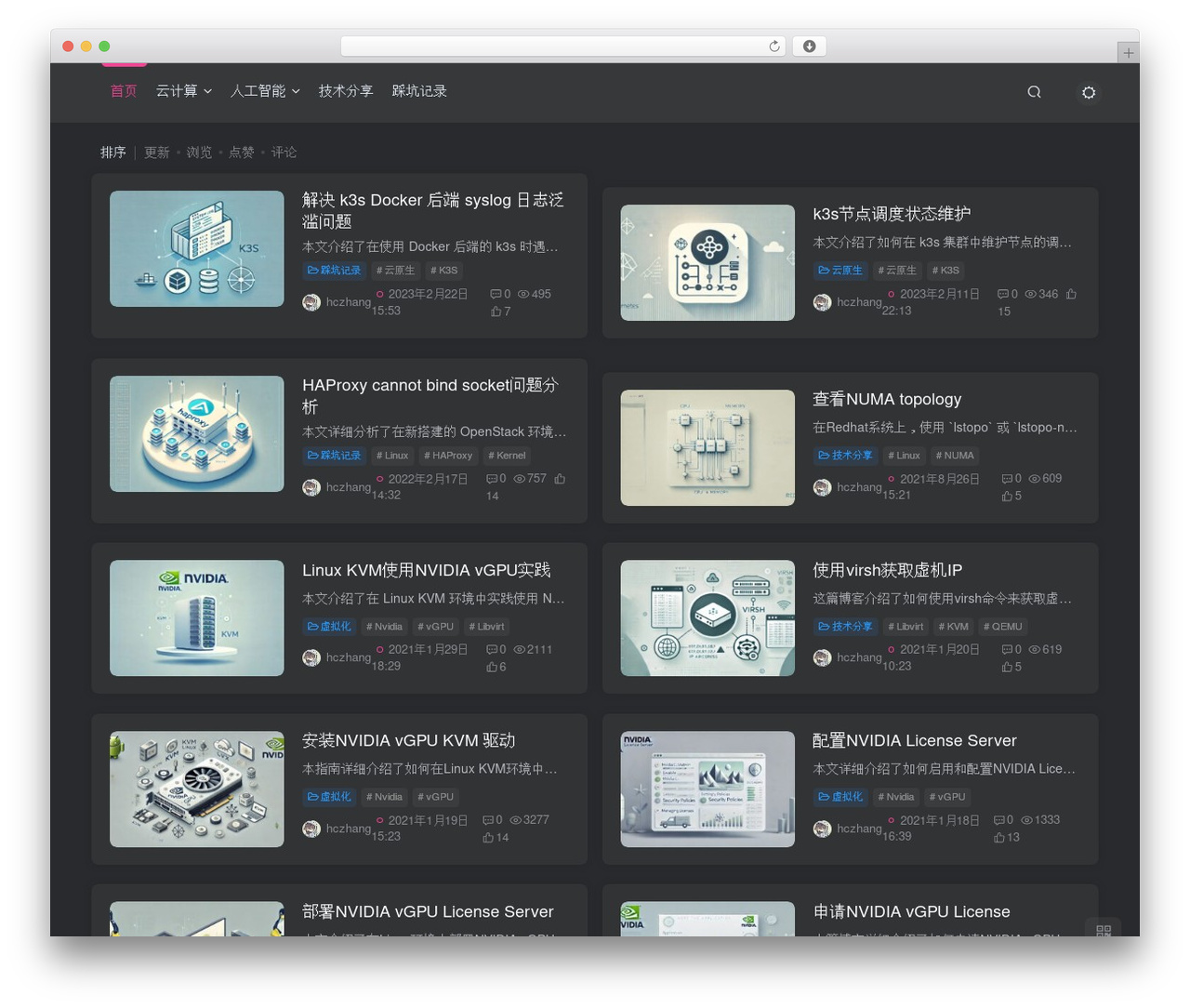Sort posts by 评论
Screen dimensions: 1190x1008
pos(284,153)
